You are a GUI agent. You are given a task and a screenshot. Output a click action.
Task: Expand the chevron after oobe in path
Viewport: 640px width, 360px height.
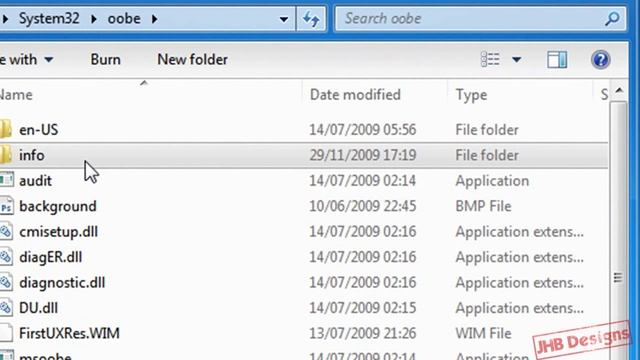point(154,19)
